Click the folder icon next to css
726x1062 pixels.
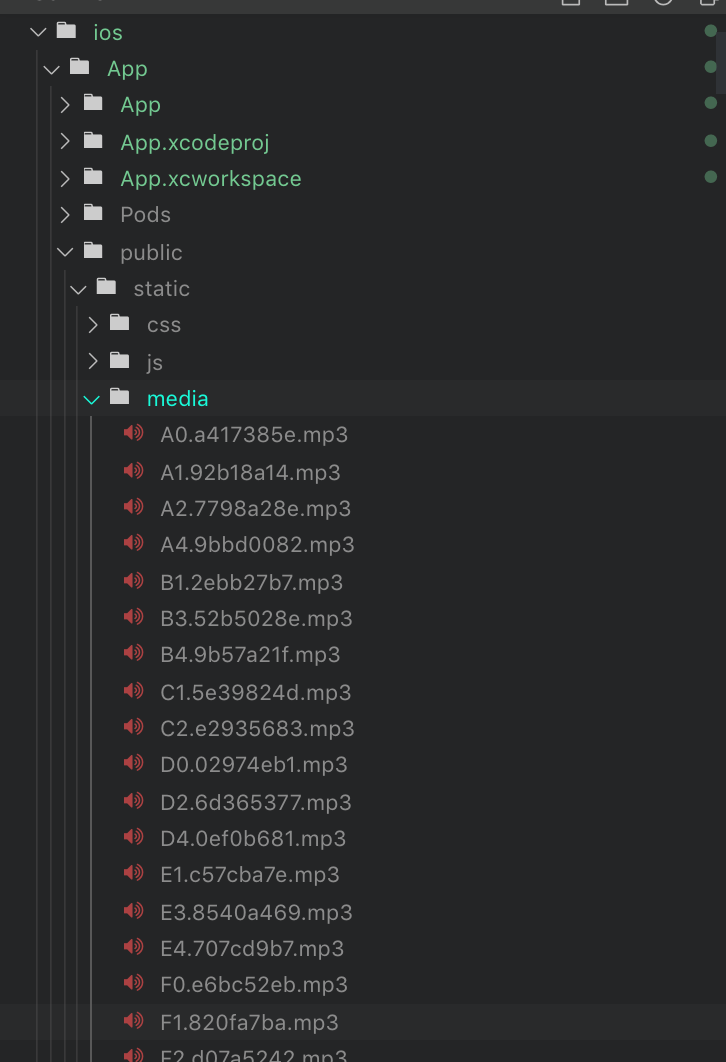click(120, 324)
